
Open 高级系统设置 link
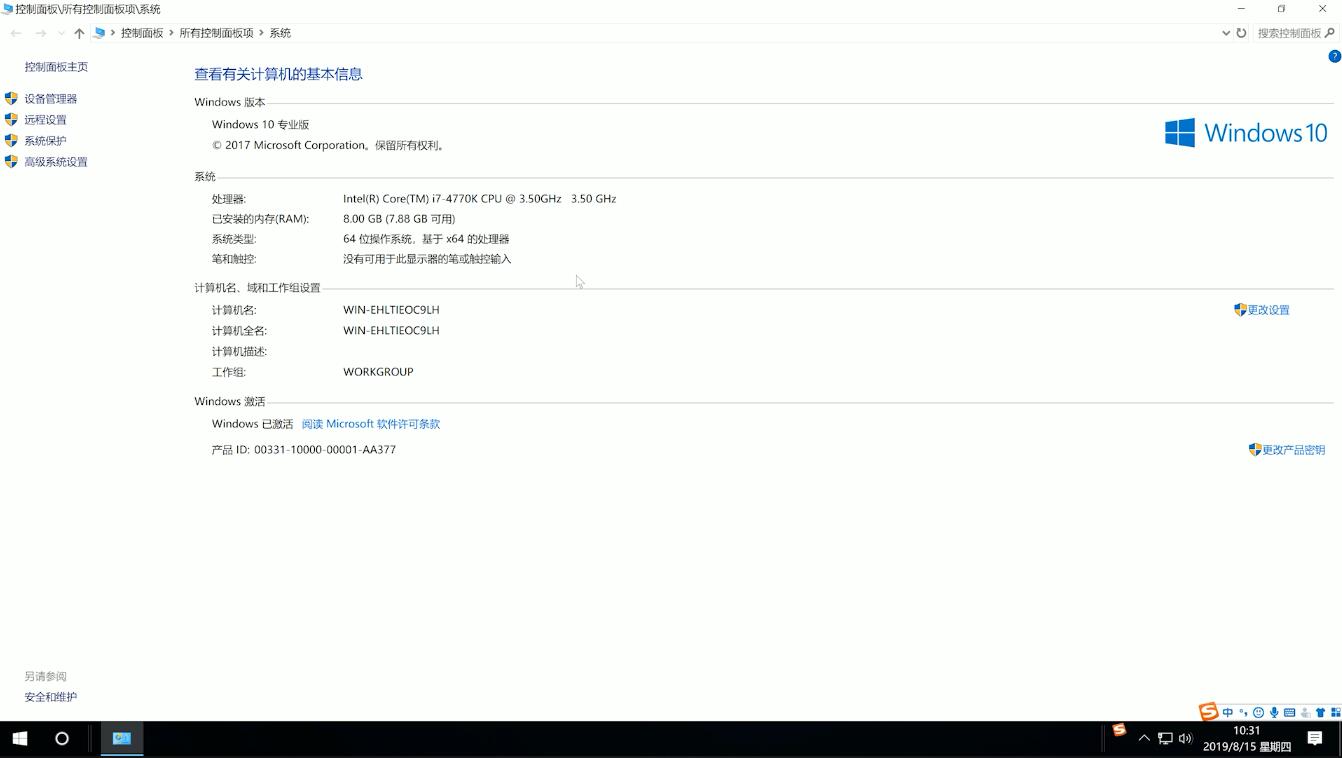[56, 162]
